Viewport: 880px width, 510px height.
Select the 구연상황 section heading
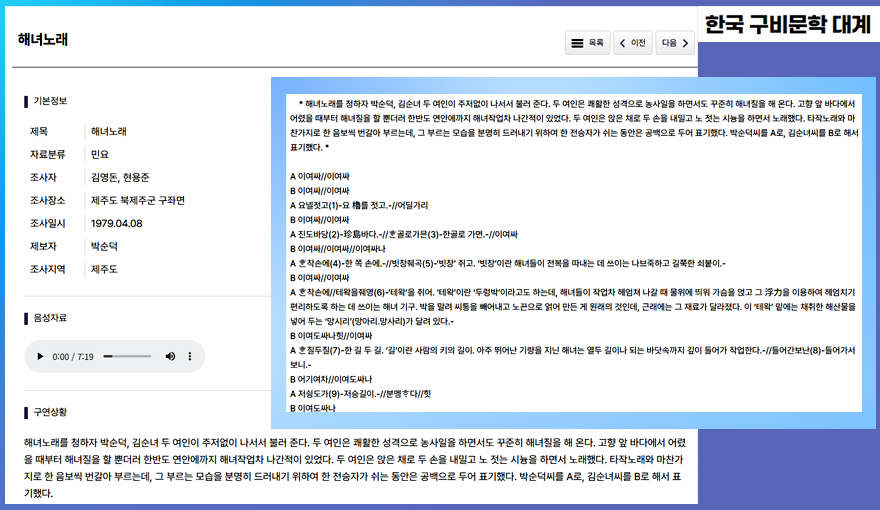(50, 412)
